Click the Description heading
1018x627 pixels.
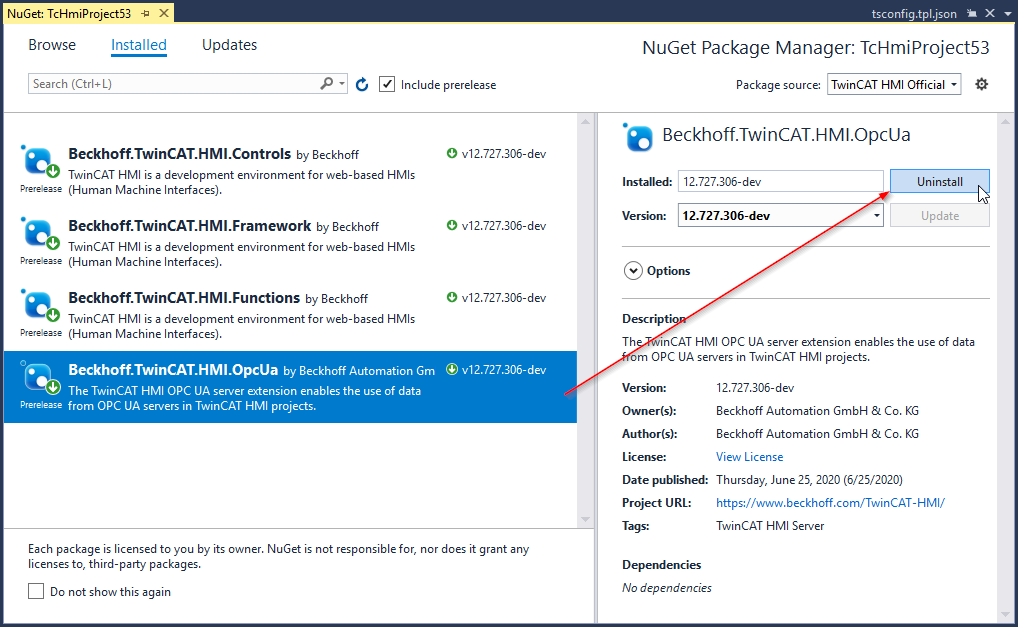coord(654,319)
